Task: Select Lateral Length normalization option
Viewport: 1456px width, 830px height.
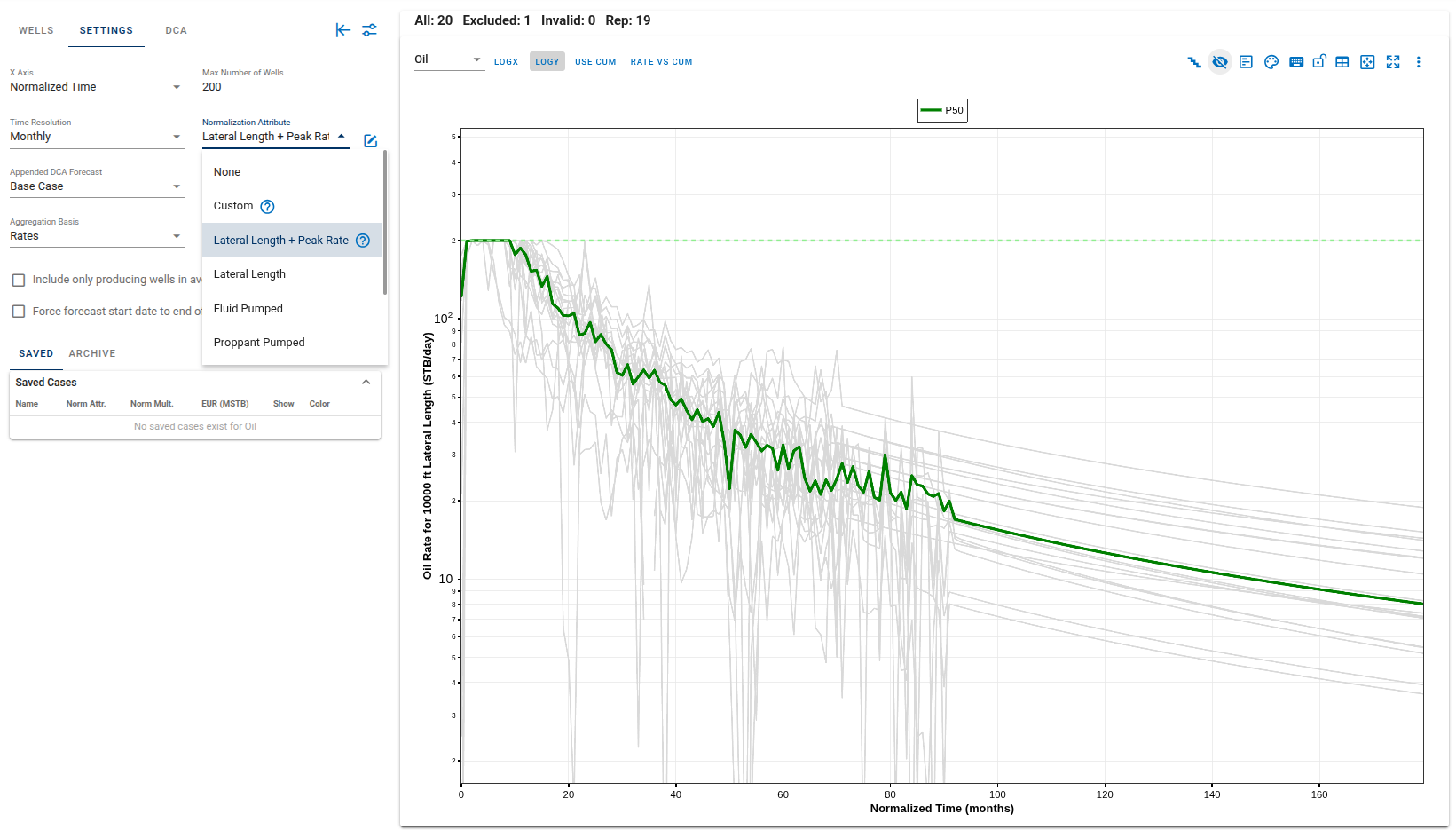Action: click(x=249, y=273)
